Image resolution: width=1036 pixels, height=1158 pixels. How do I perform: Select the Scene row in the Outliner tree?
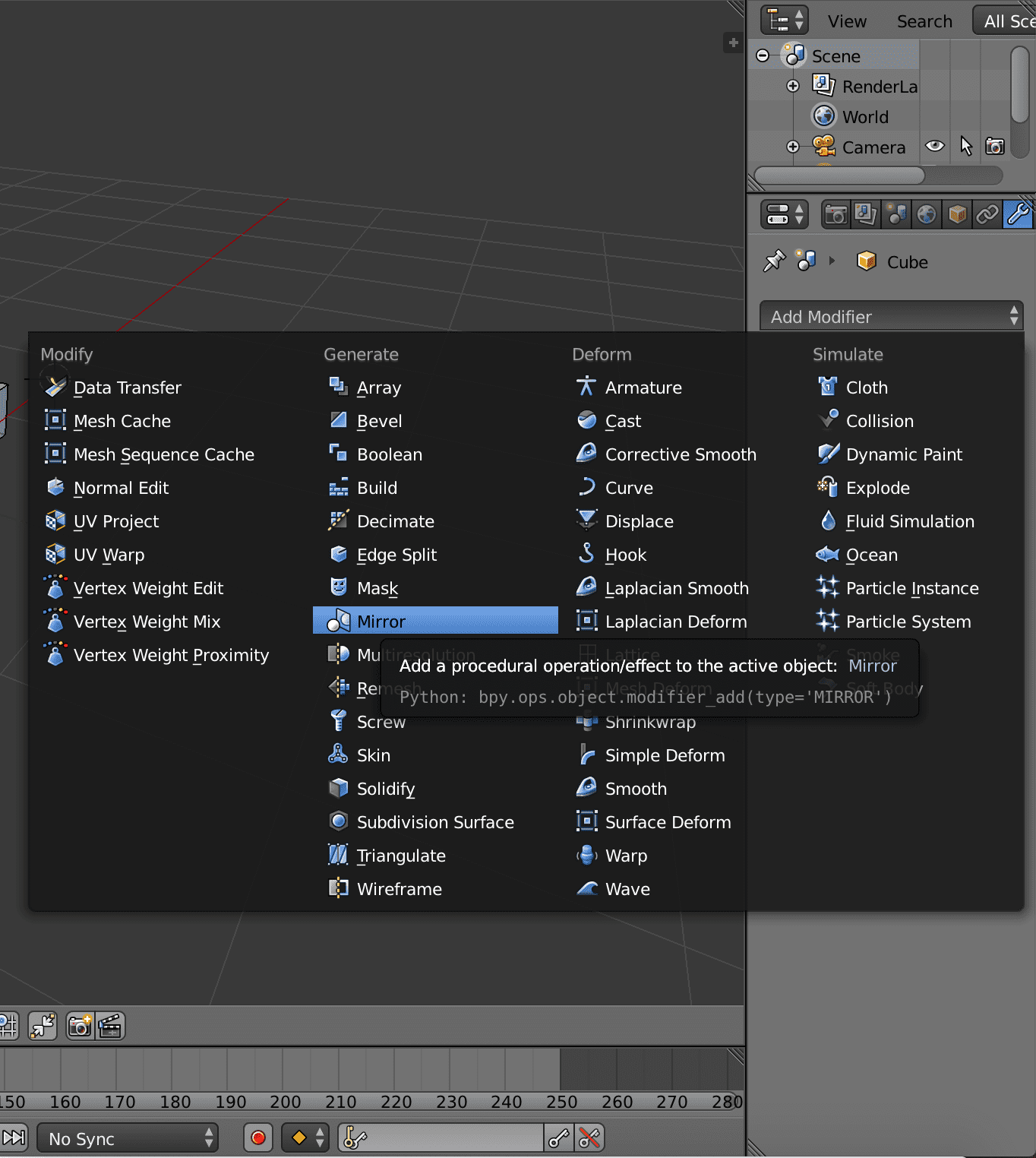(835, 56)
